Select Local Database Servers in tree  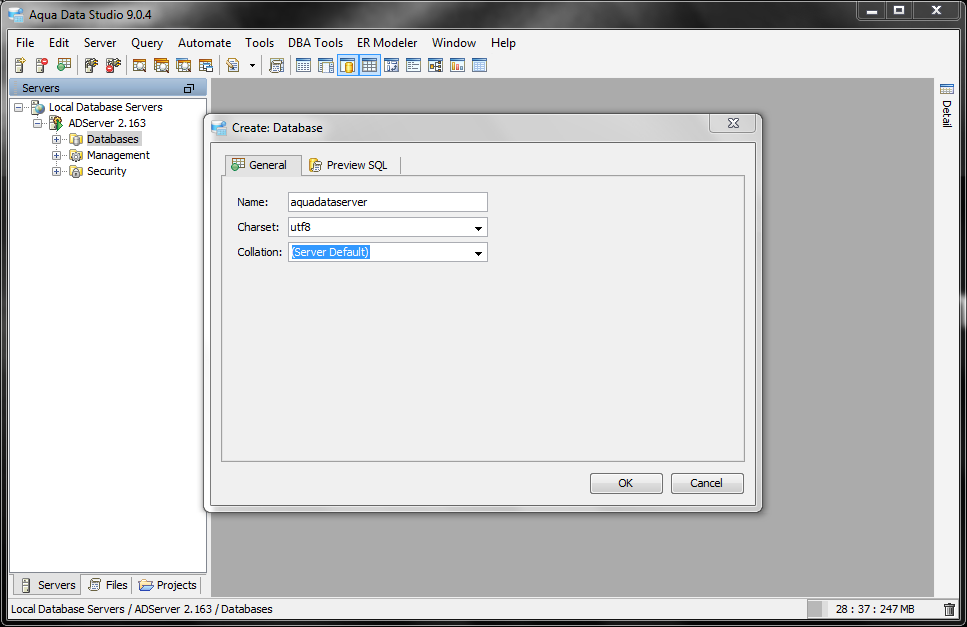click(105, 107)
